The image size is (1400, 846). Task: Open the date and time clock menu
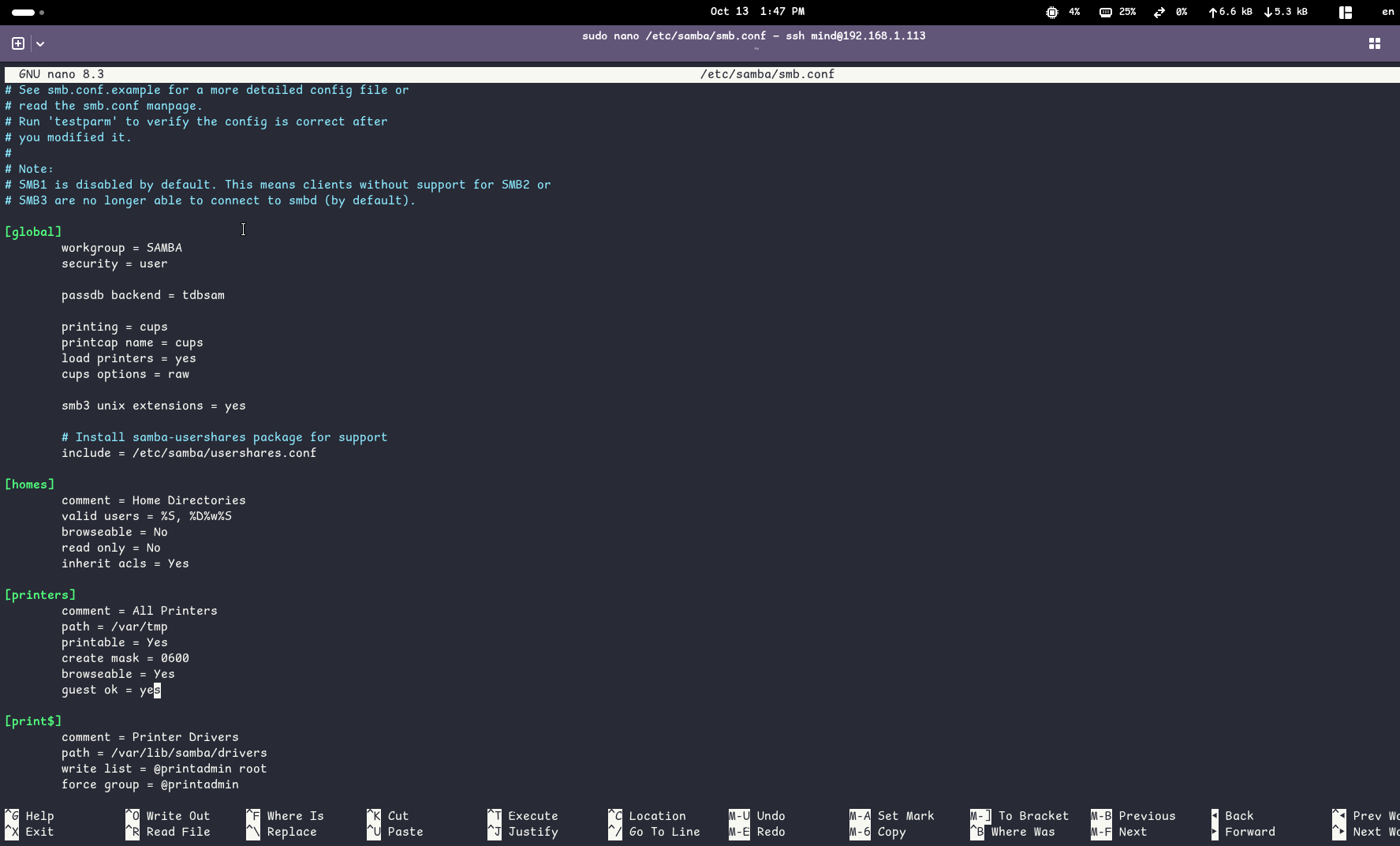coord(756,12)
